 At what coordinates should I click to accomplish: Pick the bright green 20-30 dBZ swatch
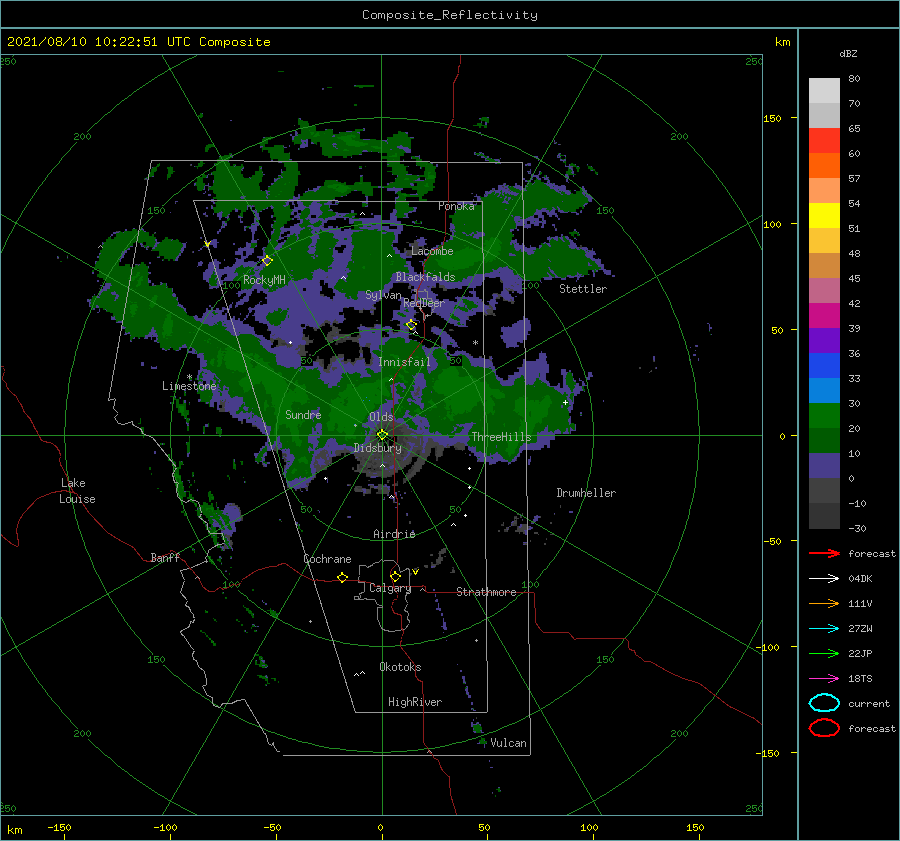coord(824,416)
